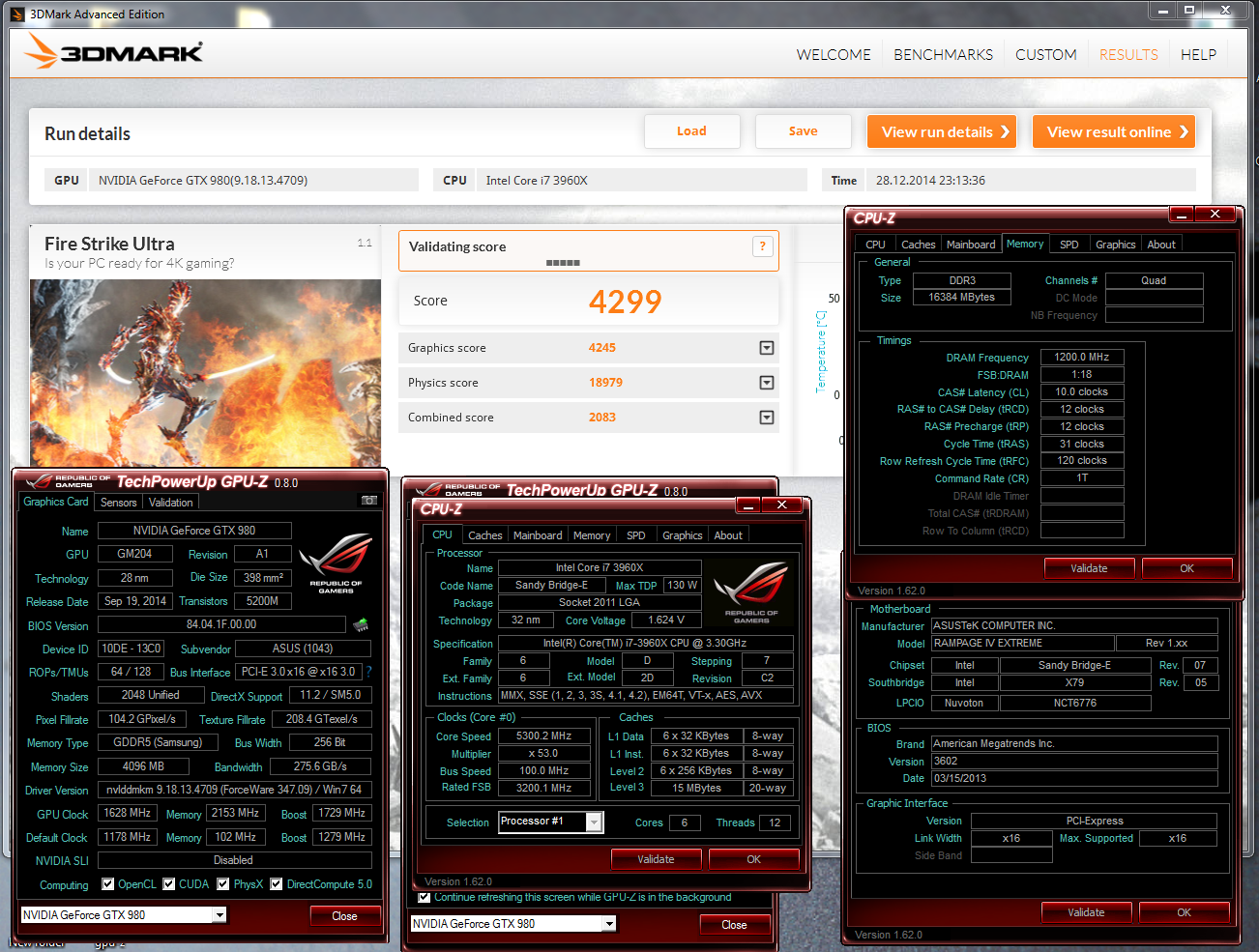Close the CPU-Z CPU window with X

[x=781, y=505]
